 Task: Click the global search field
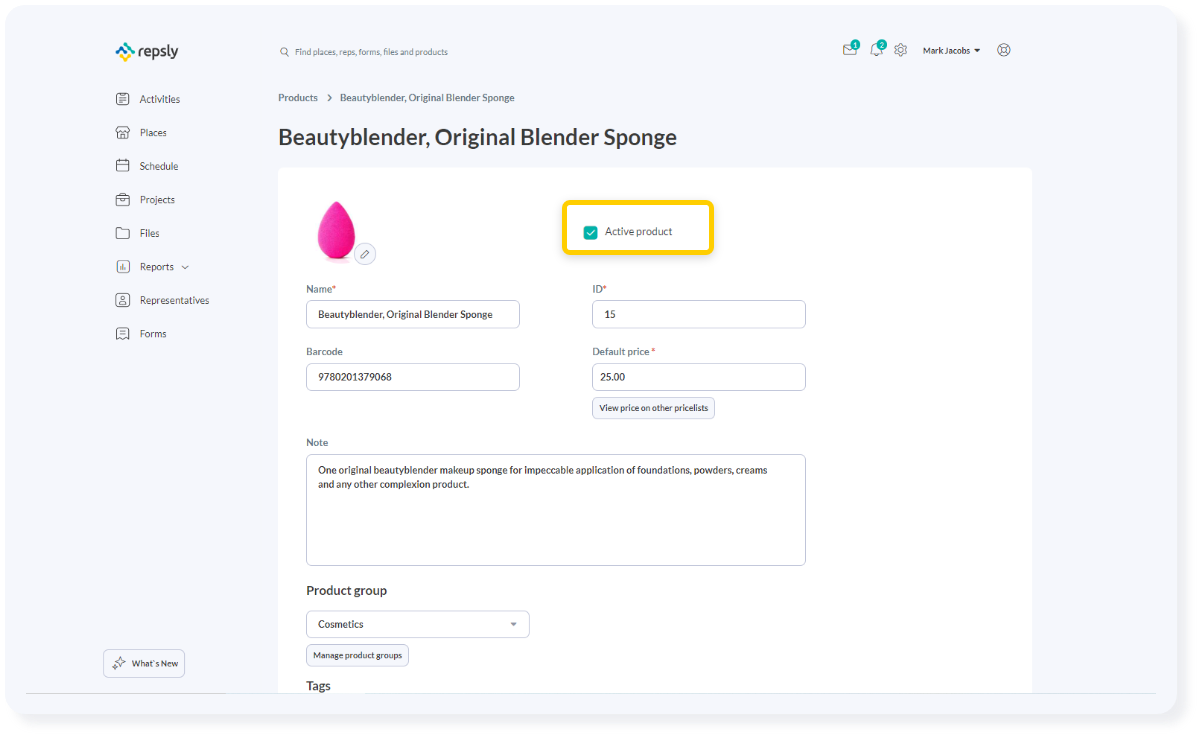pos(372,52)
